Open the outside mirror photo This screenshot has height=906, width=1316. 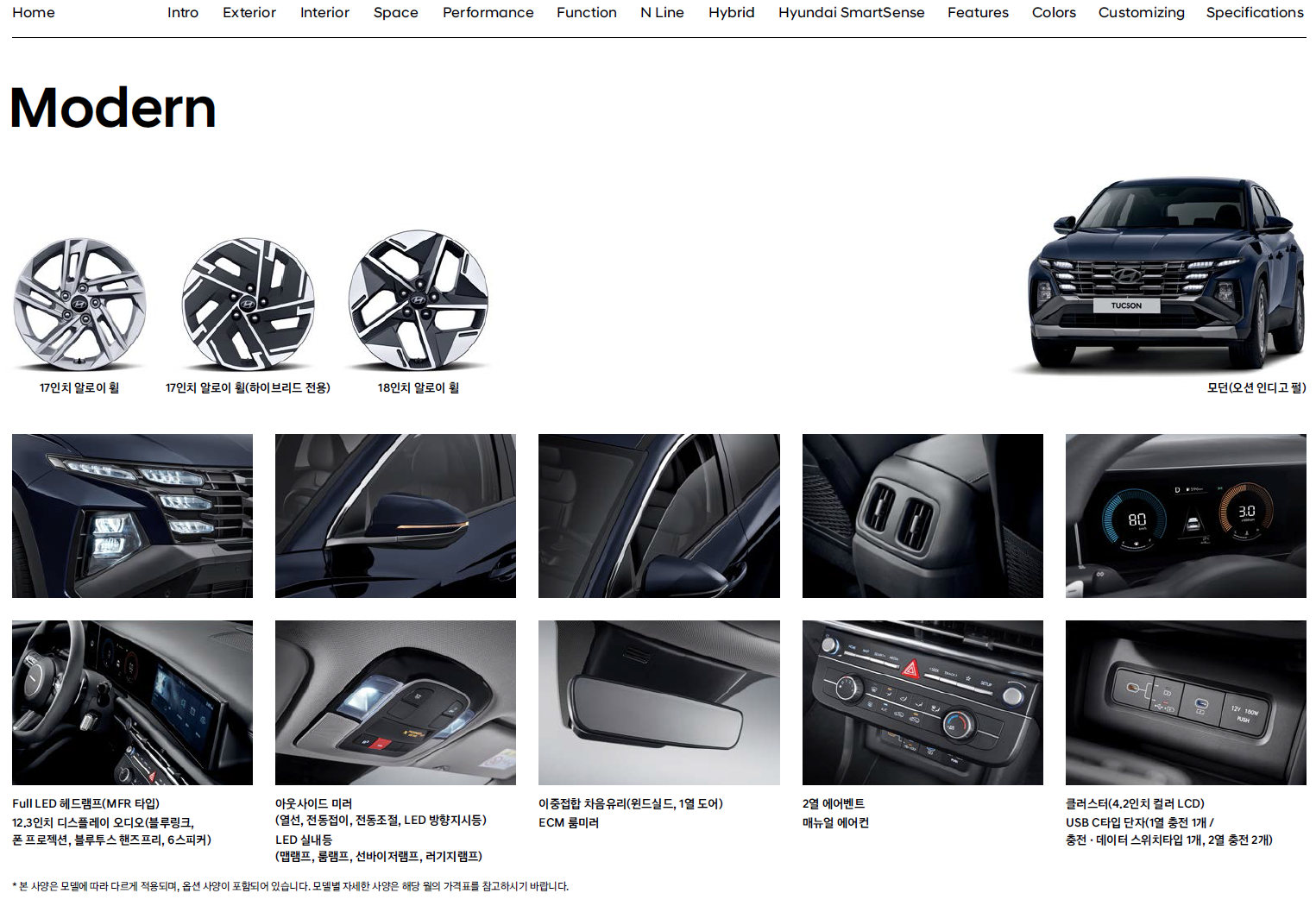tap(395, 516)
